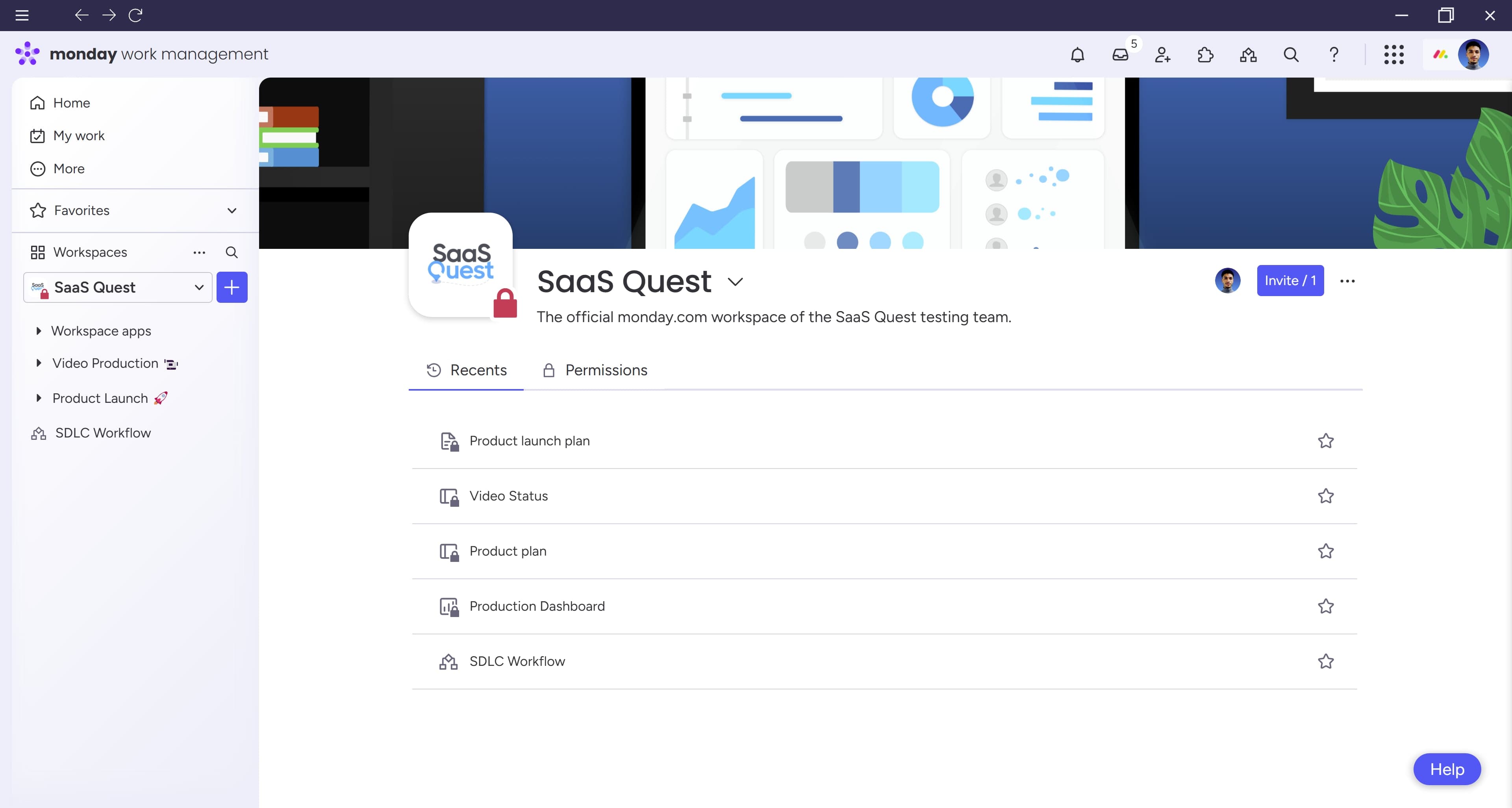Expand Video Production folder arrow
Screen dimensions: 1512x808
(39, 363)
